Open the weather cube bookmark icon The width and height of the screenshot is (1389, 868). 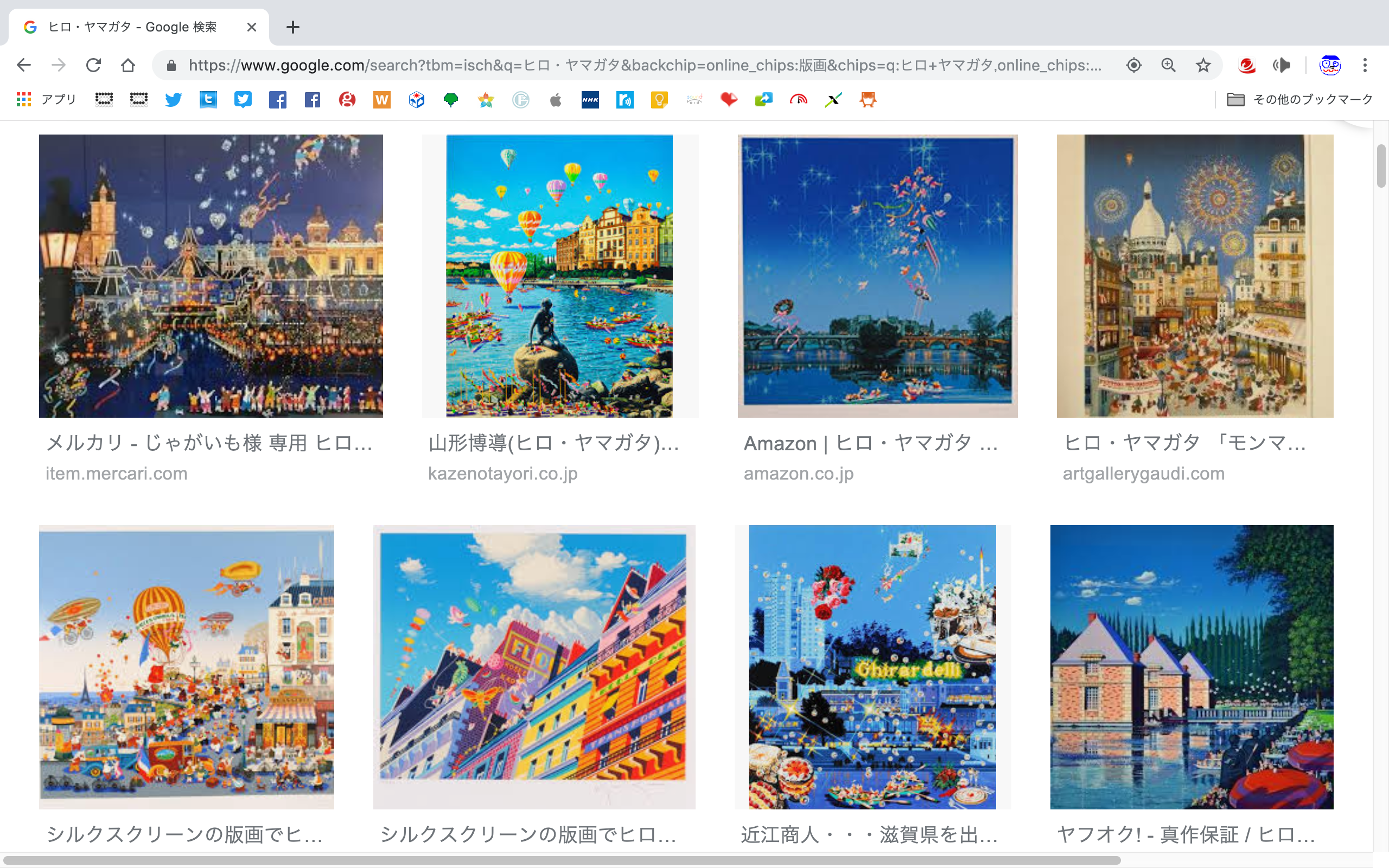point(417,100)
